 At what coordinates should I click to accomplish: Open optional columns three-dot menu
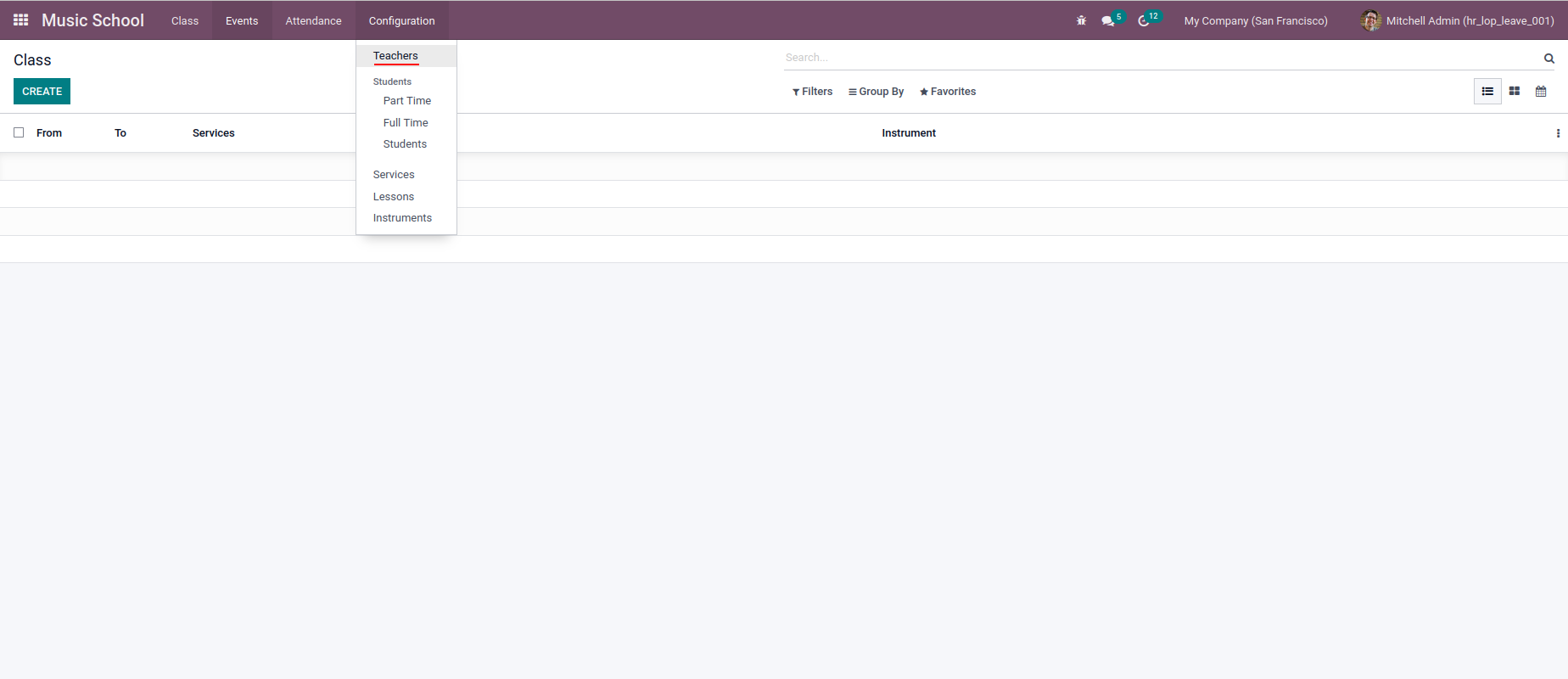tap(1558, 133)
